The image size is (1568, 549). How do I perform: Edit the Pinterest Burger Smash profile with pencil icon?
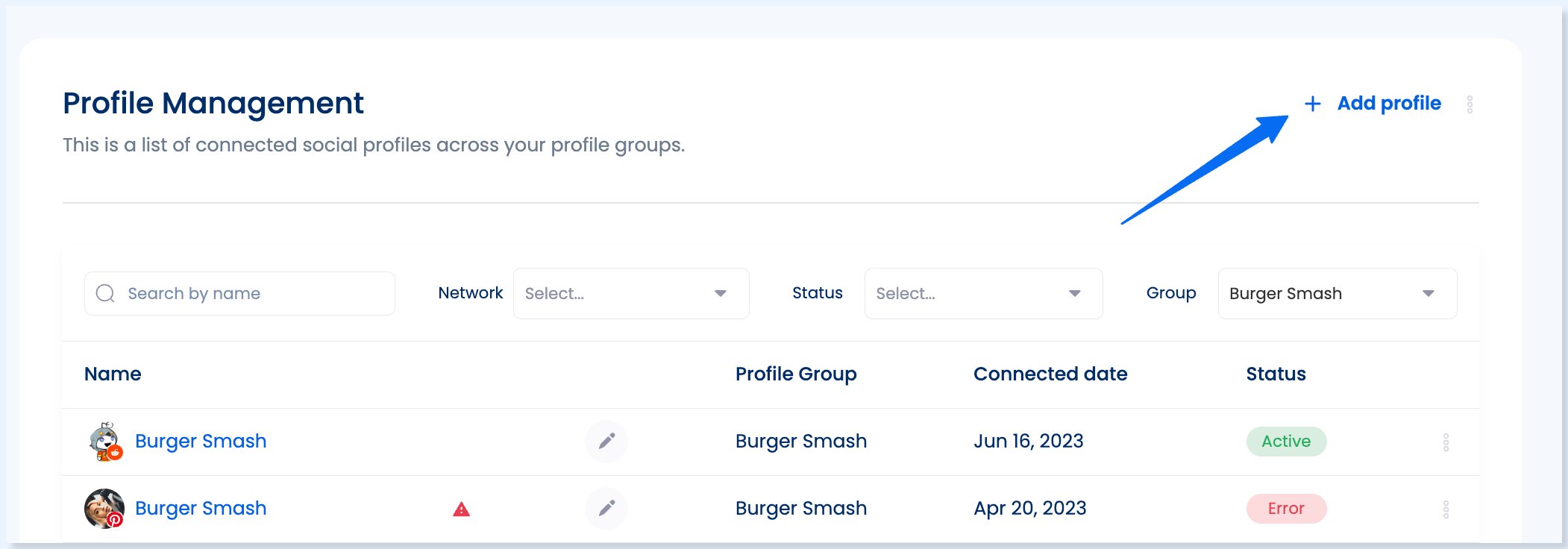click(x=606, y=508)
